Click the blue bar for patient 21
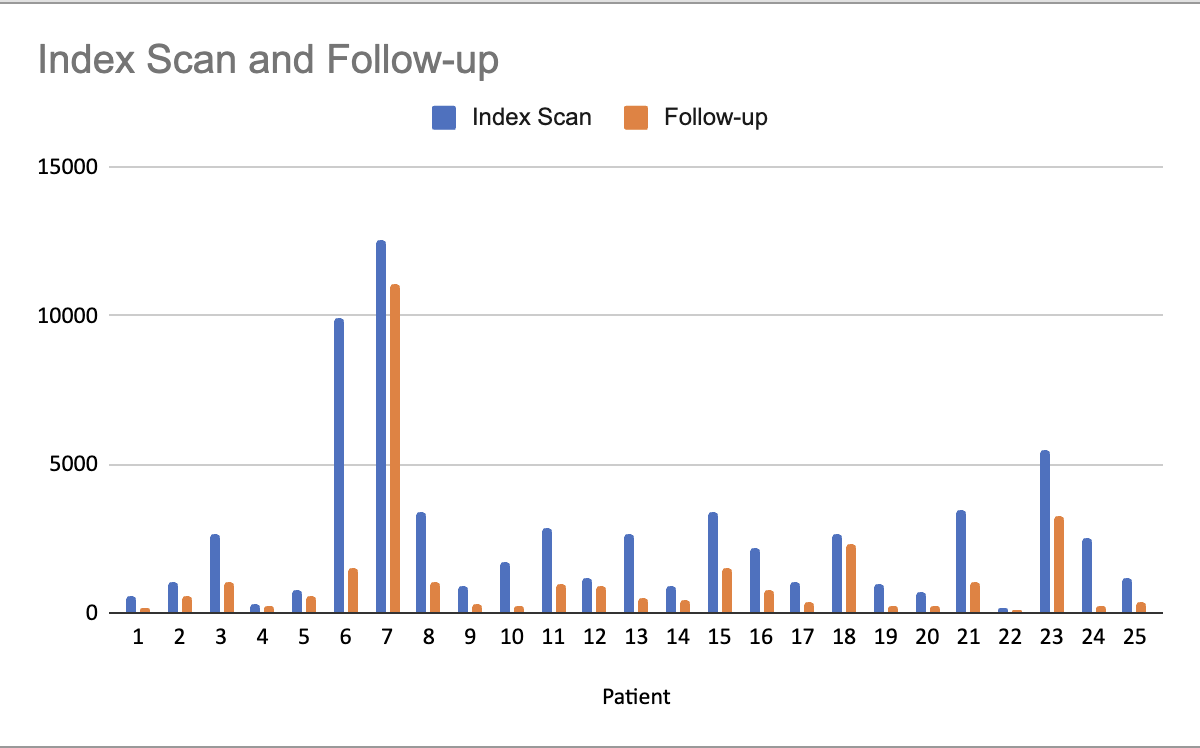This screenshot has width=1200, height=748. point(961,562)
